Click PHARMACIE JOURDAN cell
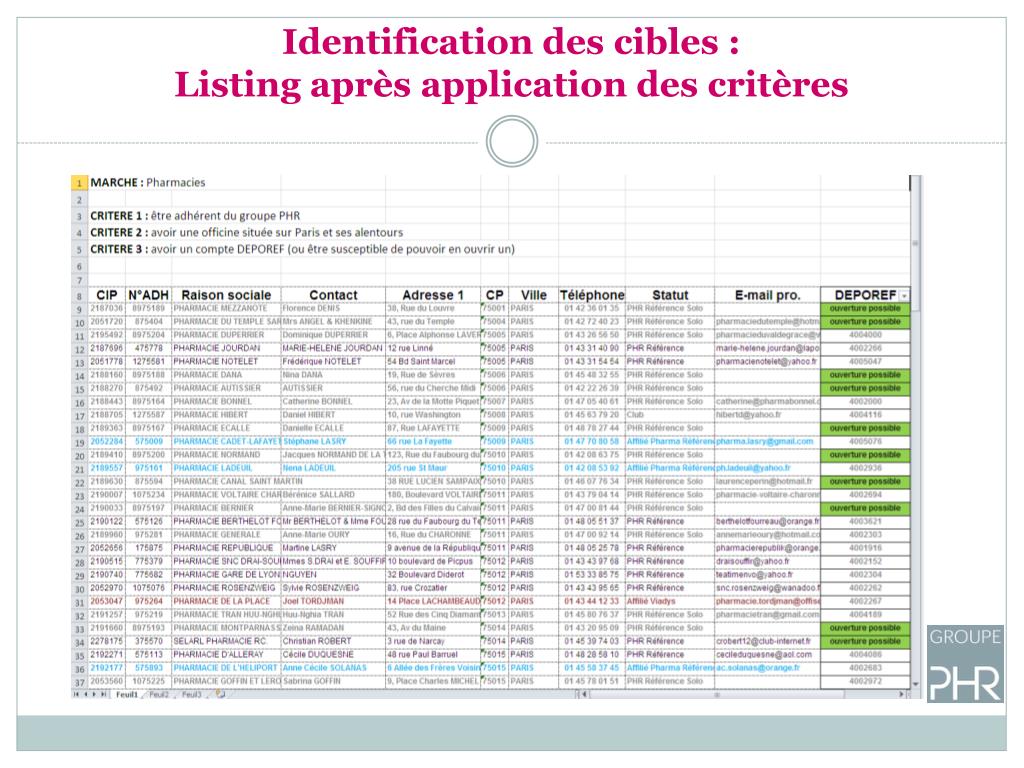This screenshot has width=1024, height=768. click(226, 348)
